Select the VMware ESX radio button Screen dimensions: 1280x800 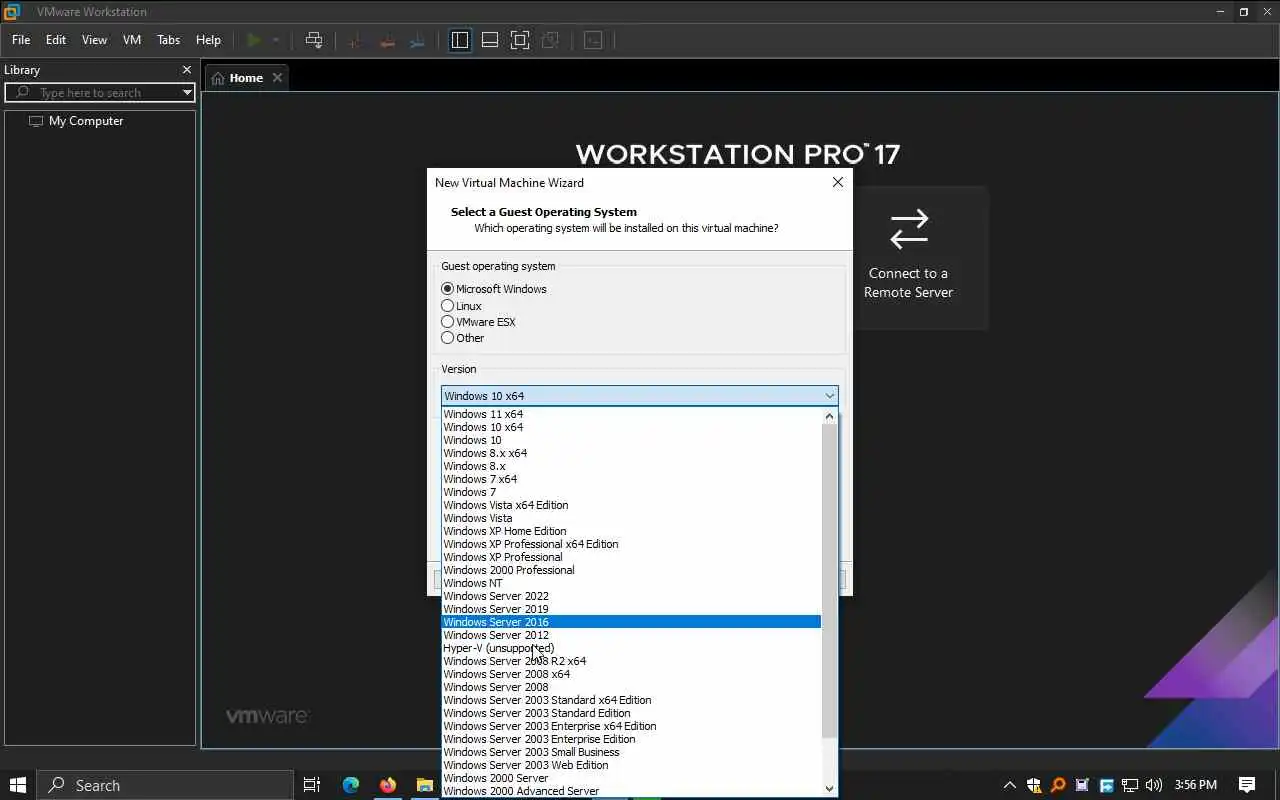[x=447, y=322]
